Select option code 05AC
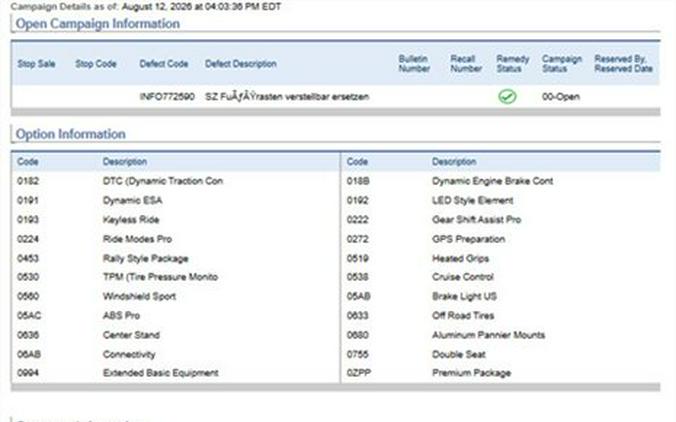 point(29,316)
